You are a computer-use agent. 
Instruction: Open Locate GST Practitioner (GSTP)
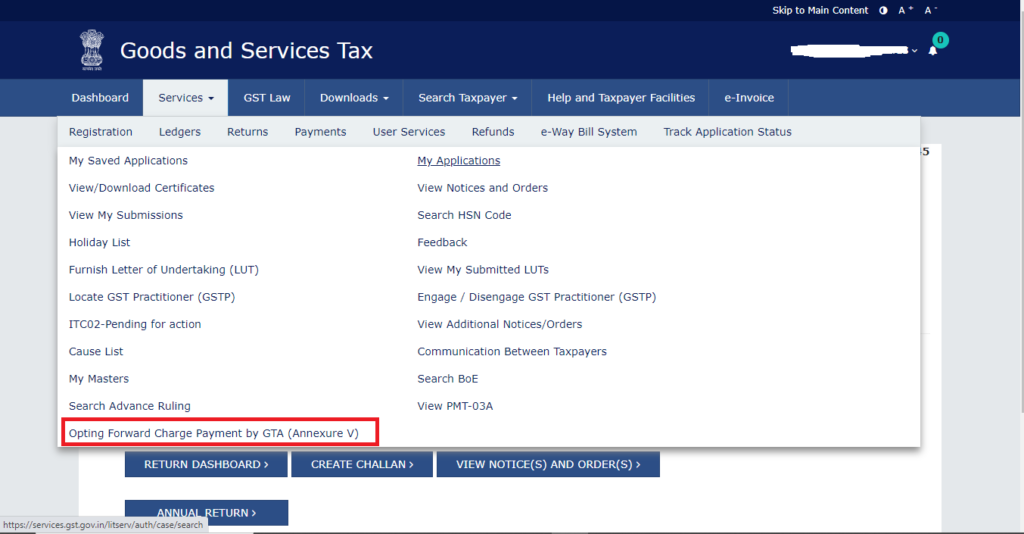coord(152,297)
